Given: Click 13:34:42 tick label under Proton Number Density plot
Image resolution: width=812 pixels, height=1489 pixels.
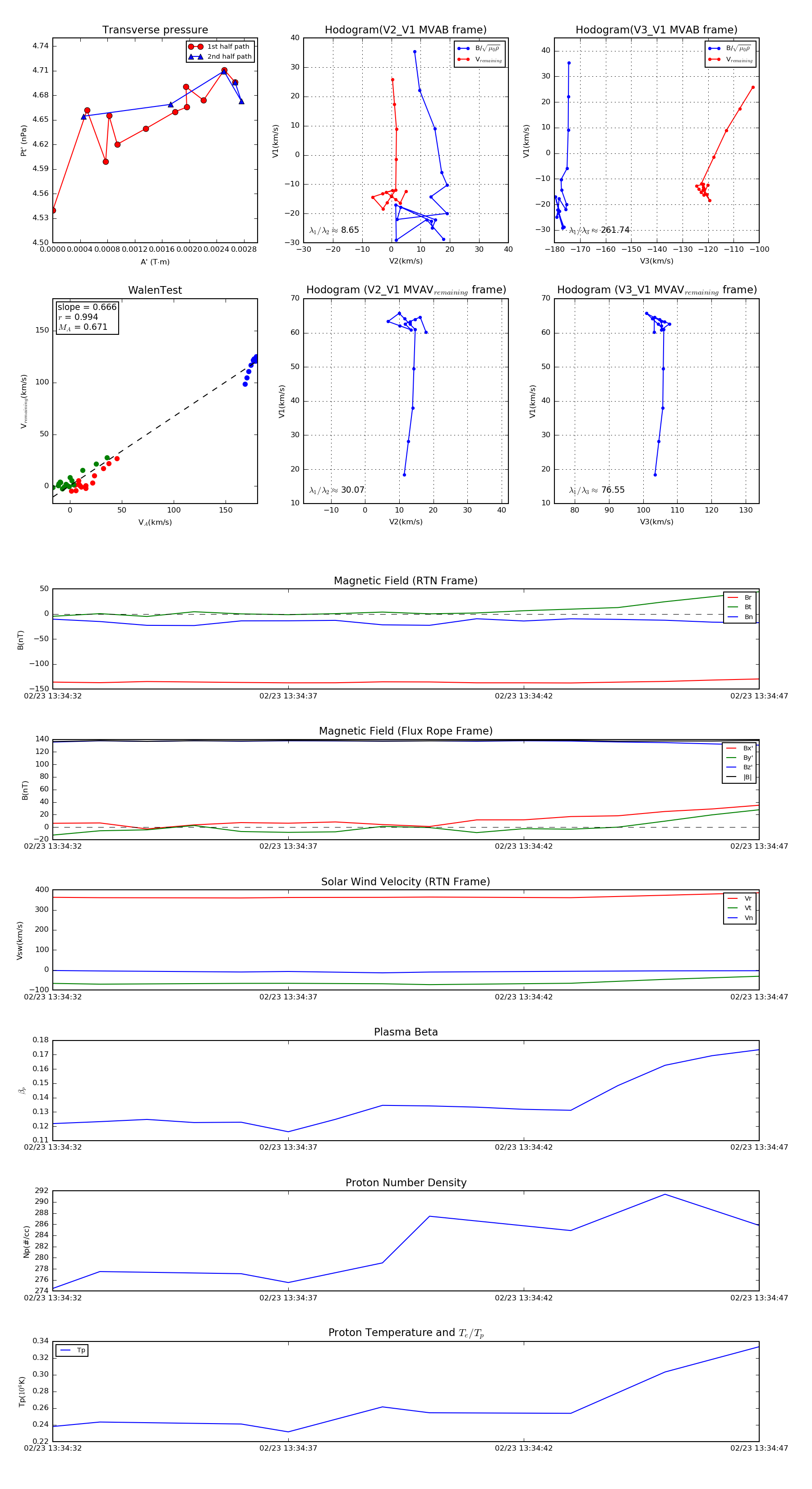Looking at the screenshot, I should pos(524,1298).
